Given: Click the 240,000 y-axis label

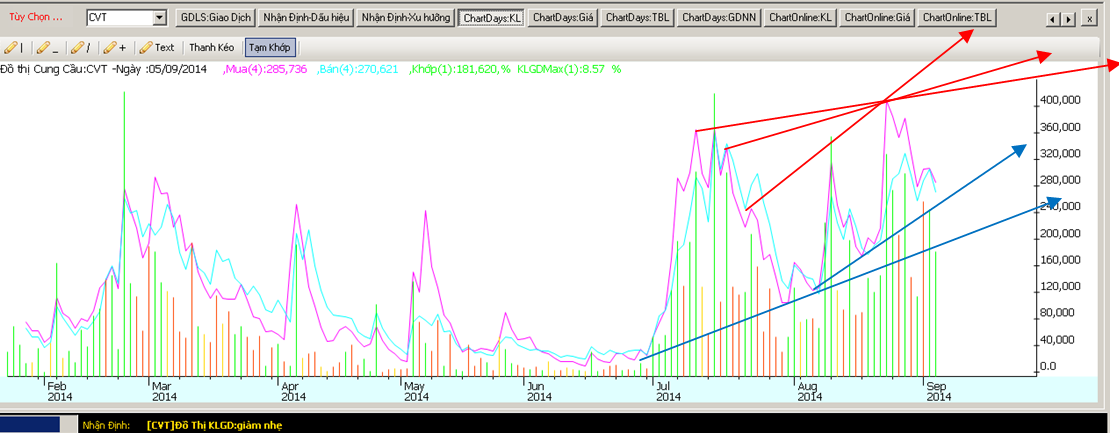Looking at the screenshot, I should [x=1058, y=207].
